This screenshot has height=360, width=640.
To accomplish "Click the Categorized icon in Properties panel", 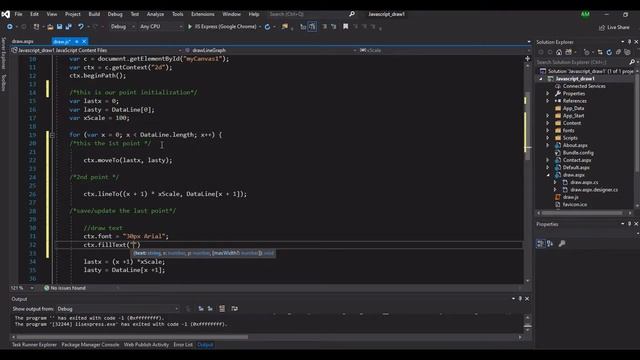I will [x=540, y=244].
